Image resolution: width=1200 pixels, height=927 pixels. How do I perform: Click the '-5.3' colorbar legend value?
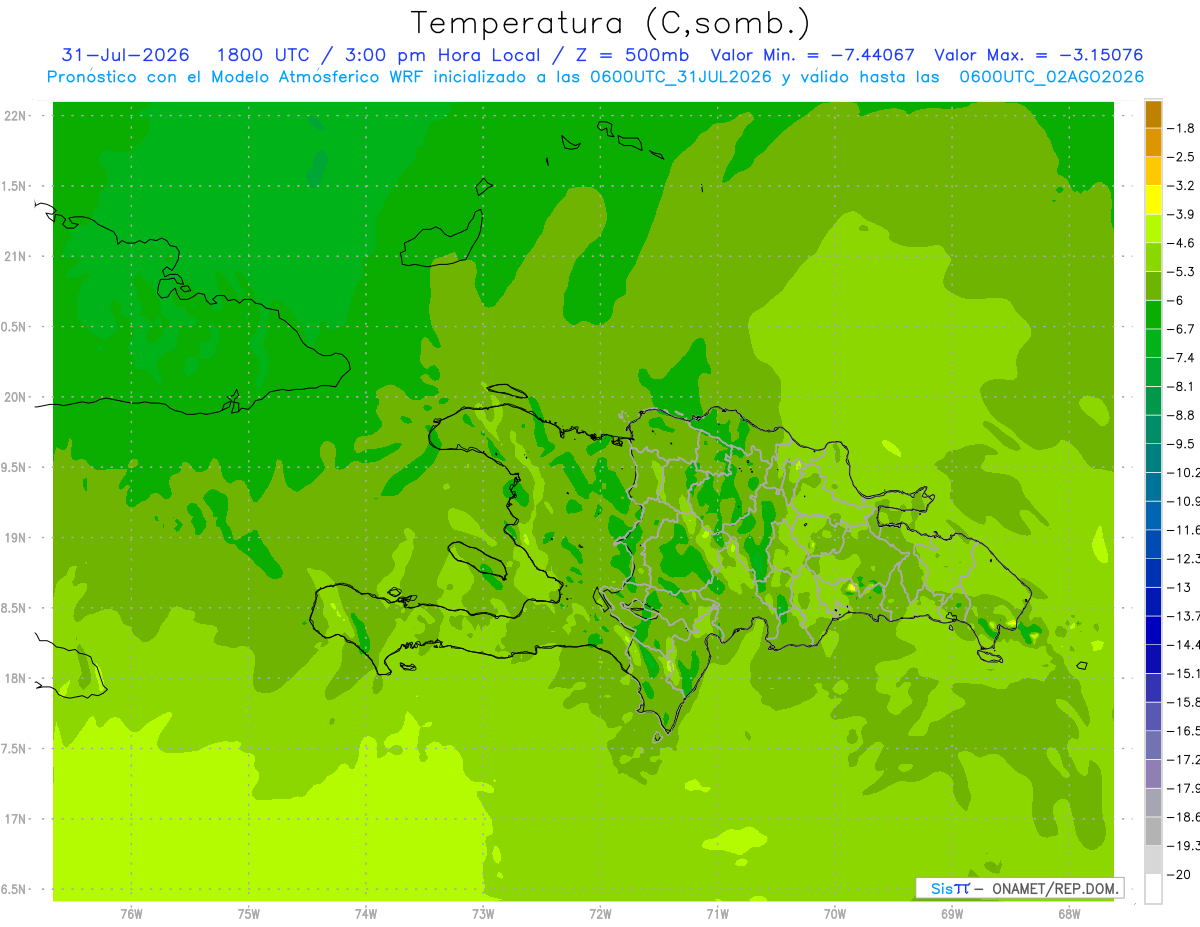(x=1182, y=271)
